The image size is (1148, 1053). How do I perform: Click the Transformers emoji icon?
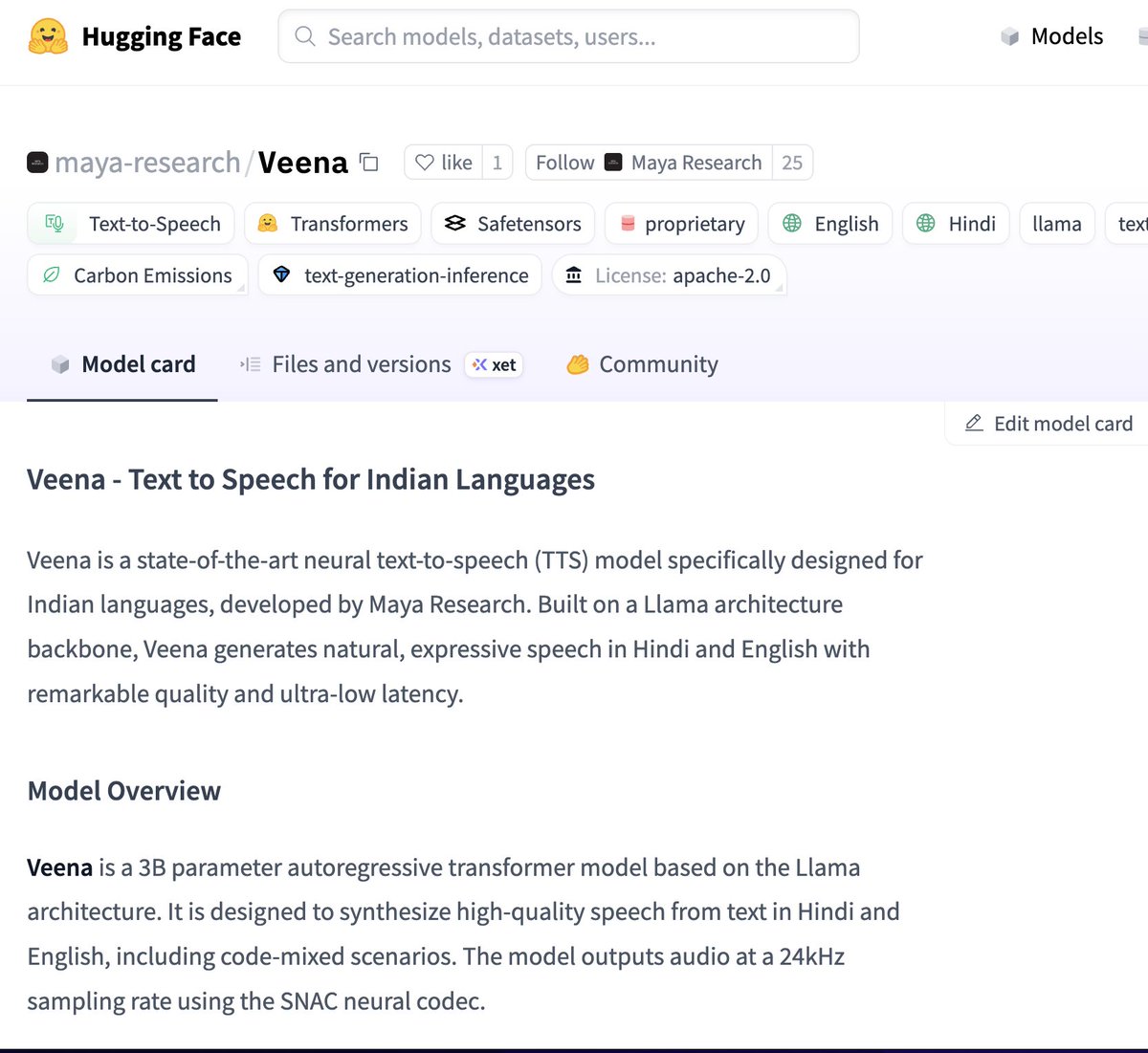(x=268, y=223)
